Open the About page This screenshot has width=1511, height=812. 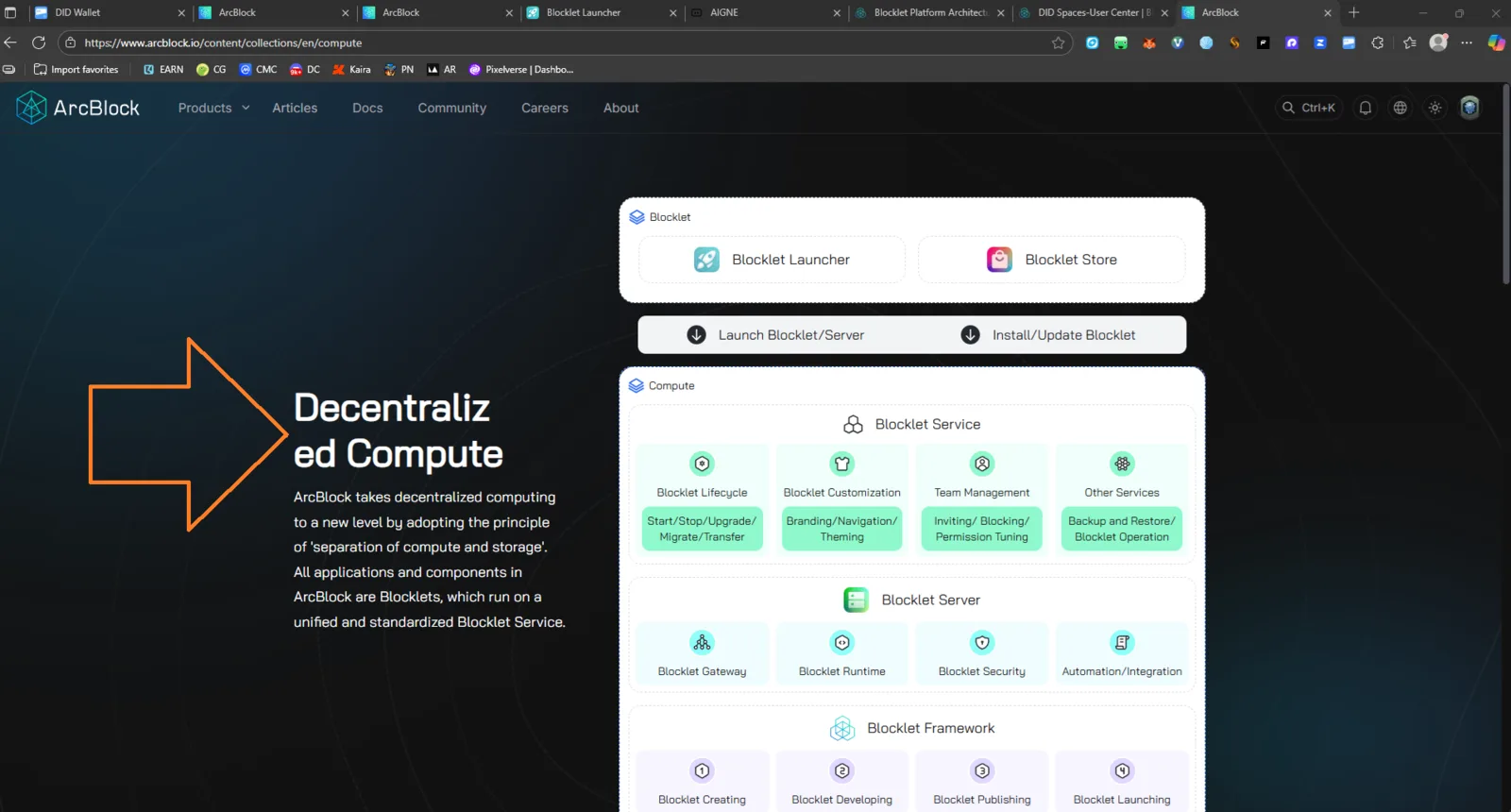pos(621,108)
